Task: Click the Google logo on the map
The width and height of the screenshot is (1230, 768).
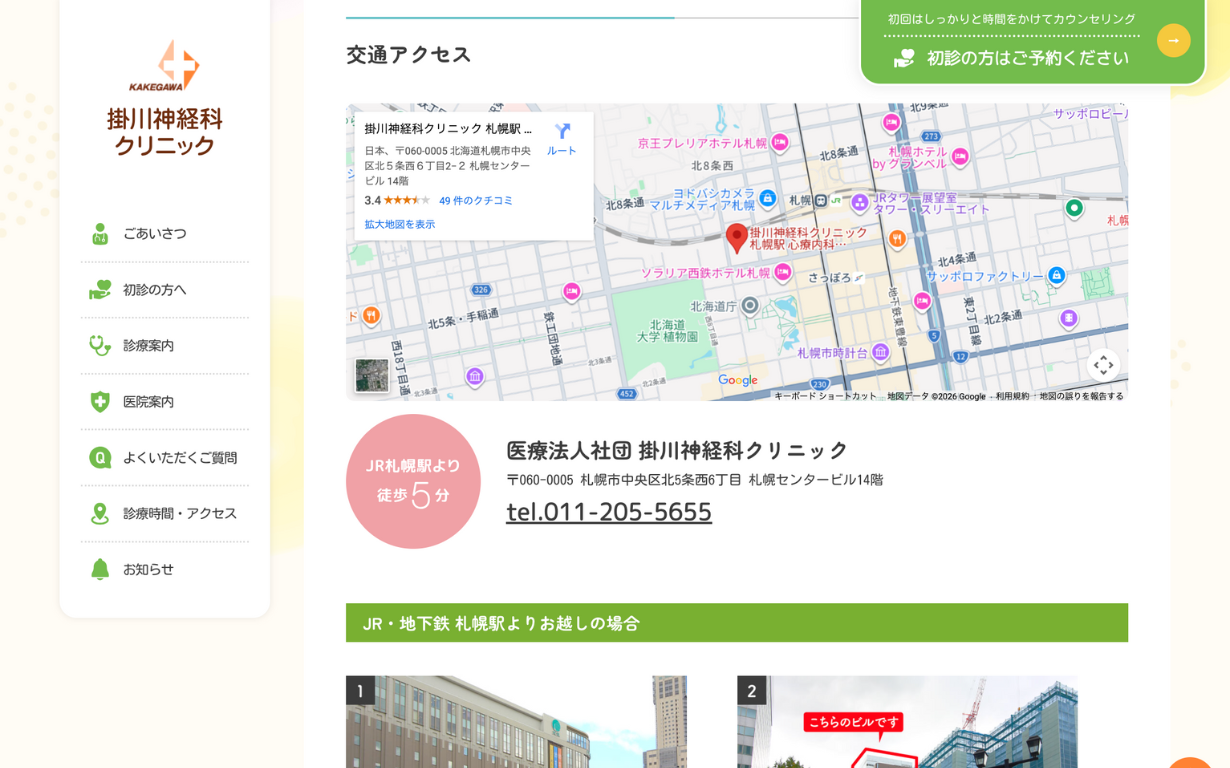Action: point(738,380)
